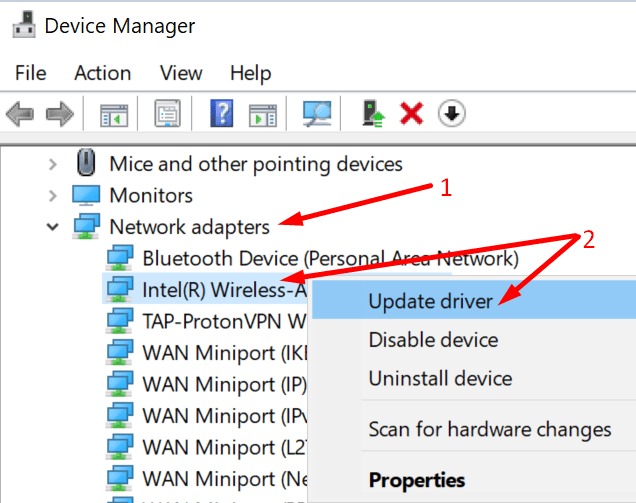Image resolution: width=636 pixels, height=503 pixels.
Task: Choose Scan for hardware changes menu entry
Action: point(474,429)
